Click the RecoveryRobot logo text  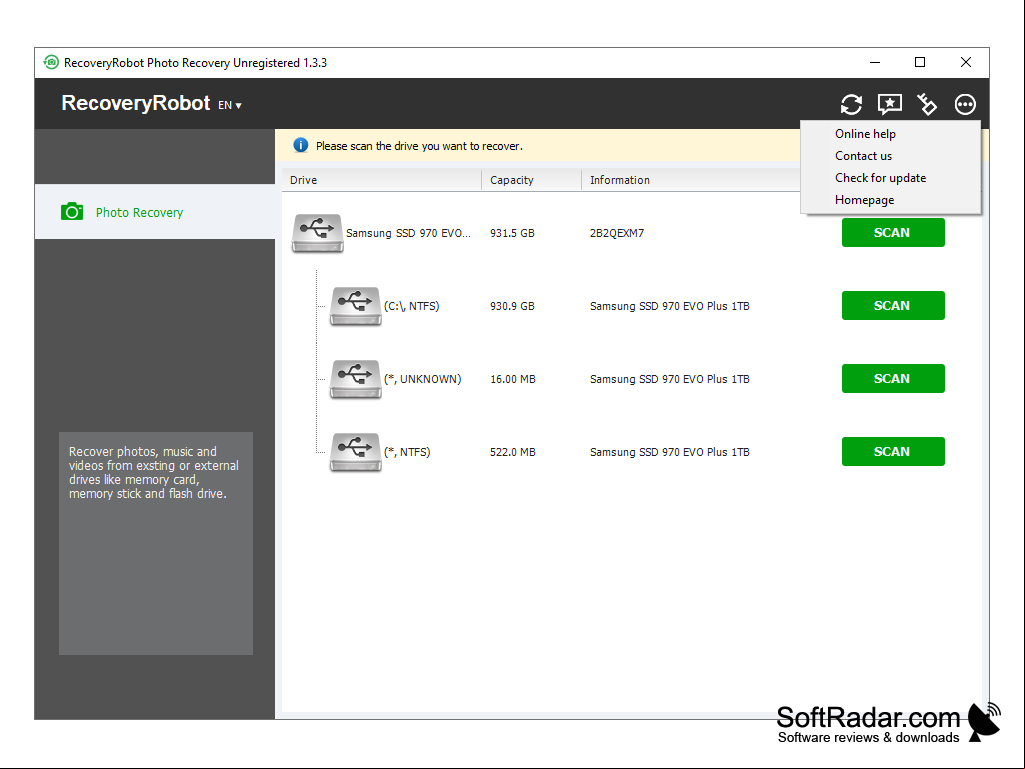(136, 103)
